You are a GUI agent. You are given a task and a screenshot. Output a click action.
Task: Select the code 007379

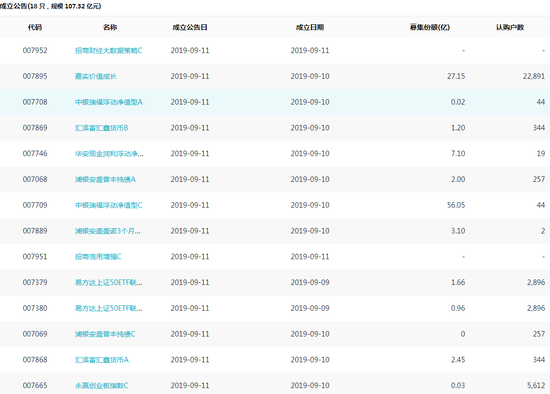(x=35, y=282)
